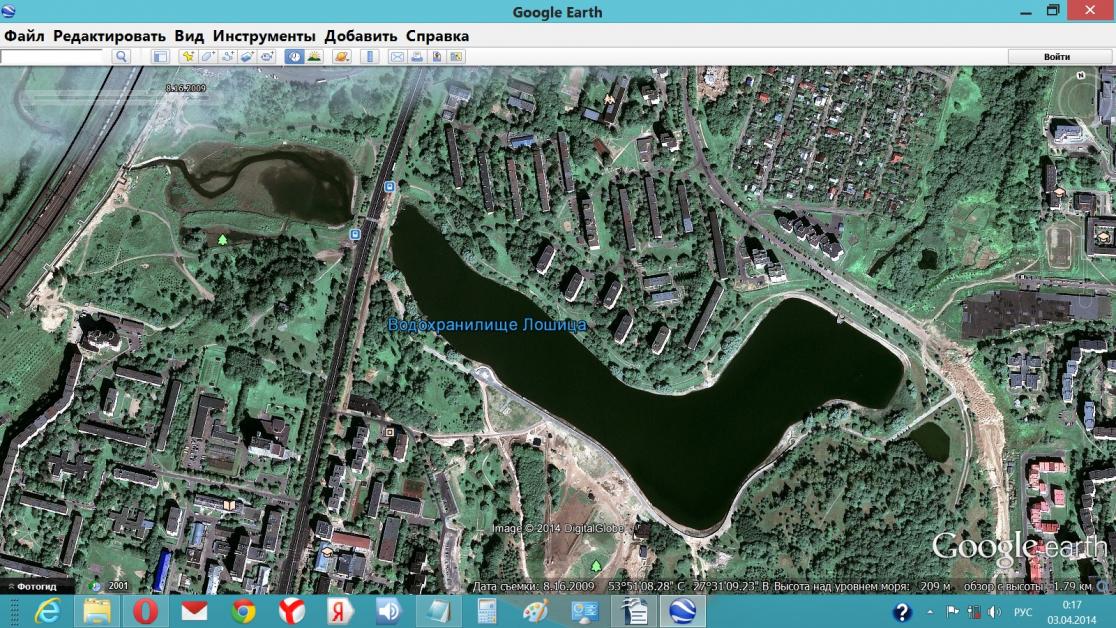
Task: Click the Фотогид button on map
Action: click(37, 585)
